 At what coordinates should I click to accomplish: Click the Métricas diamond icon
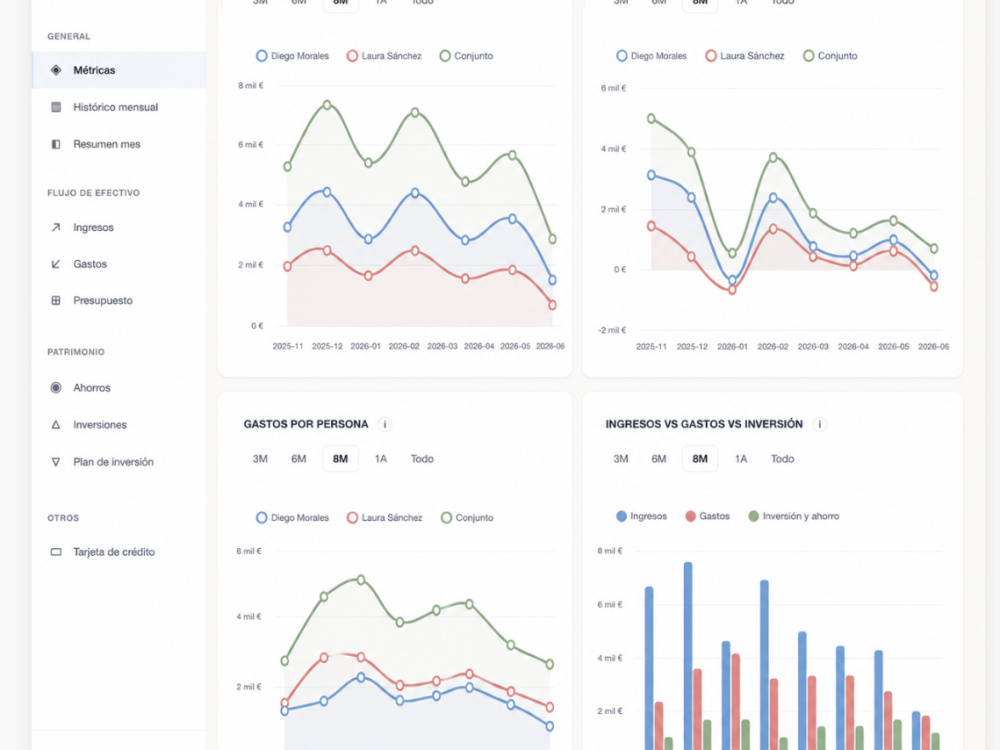pyautogui.click(x=56, y=70)
